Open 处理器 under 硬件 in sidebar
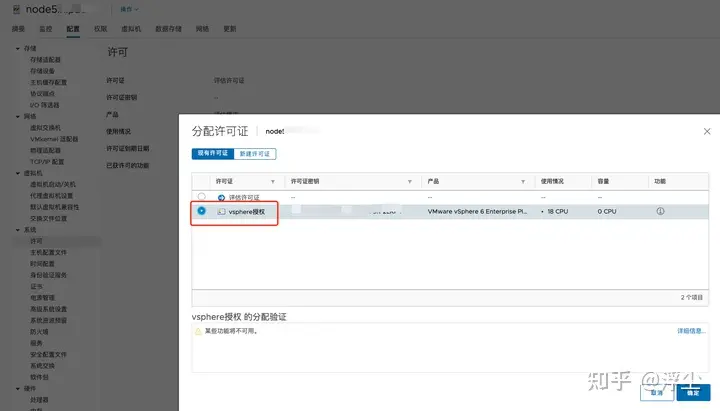 pos(39,400)
